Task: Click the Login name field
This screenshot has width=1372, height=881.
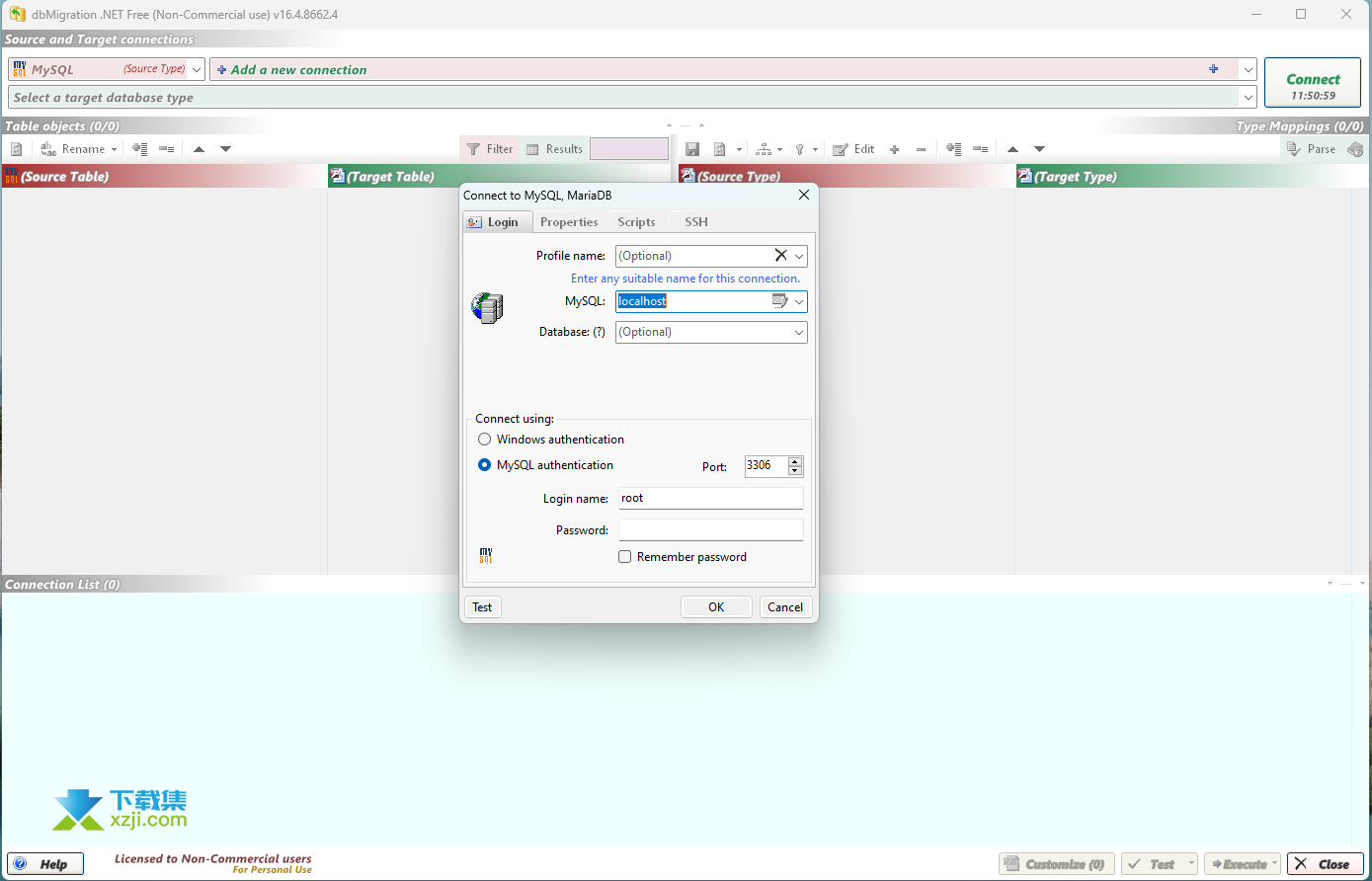Action: (711, 499)
